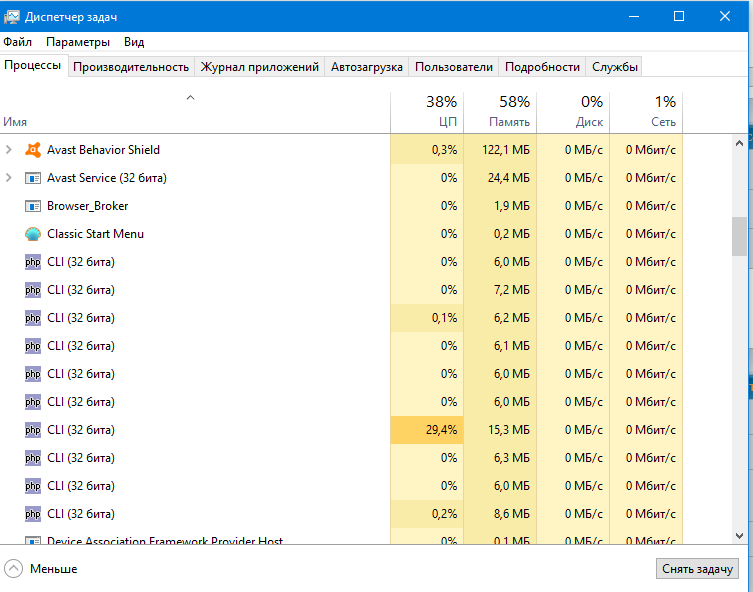Click the Avast Behavior Shield orange icon
Image resolution: width=753 pixels, height=592 pixels.
coord(33,150)
